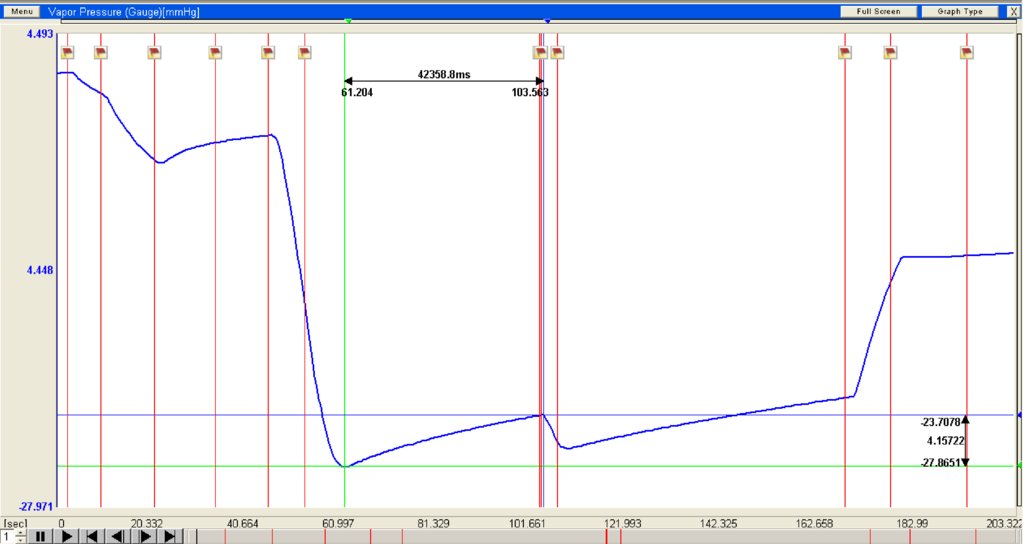The width and height of the screenshot is (1023, 544).
Task: Click the 103.563 blue cursor time value
Action: 530,93
